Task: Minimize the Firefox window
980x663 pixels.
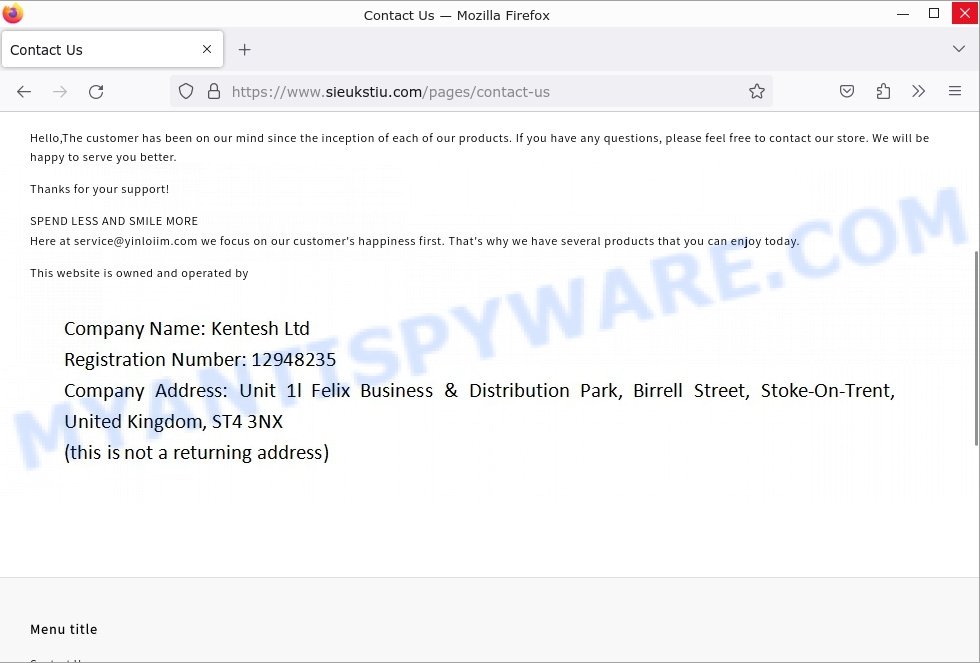Action: pyautogui.click(x=902, y=14)
